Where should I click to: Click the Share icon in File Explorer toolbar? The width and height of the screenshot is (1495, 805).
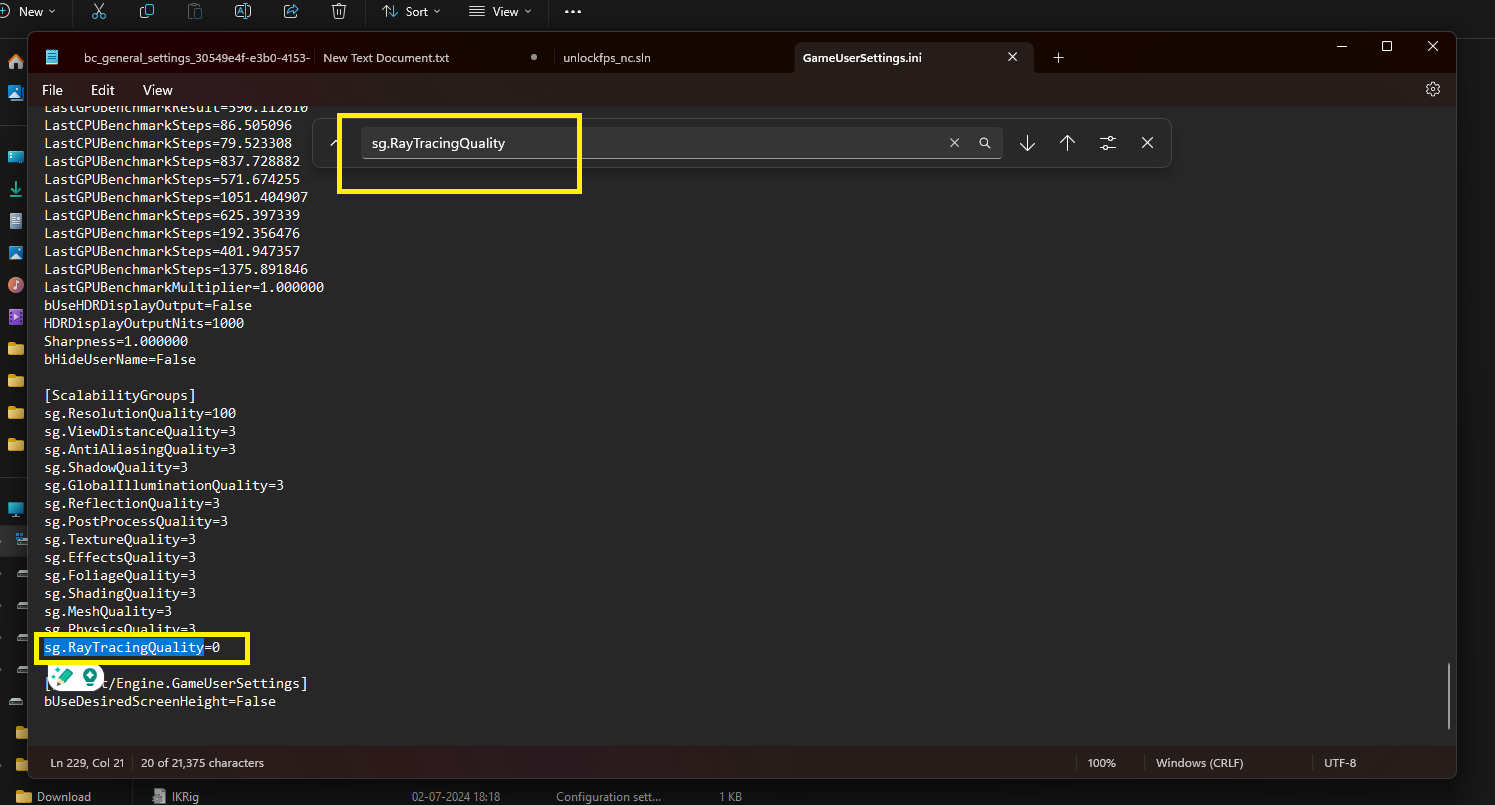(291, 11)
